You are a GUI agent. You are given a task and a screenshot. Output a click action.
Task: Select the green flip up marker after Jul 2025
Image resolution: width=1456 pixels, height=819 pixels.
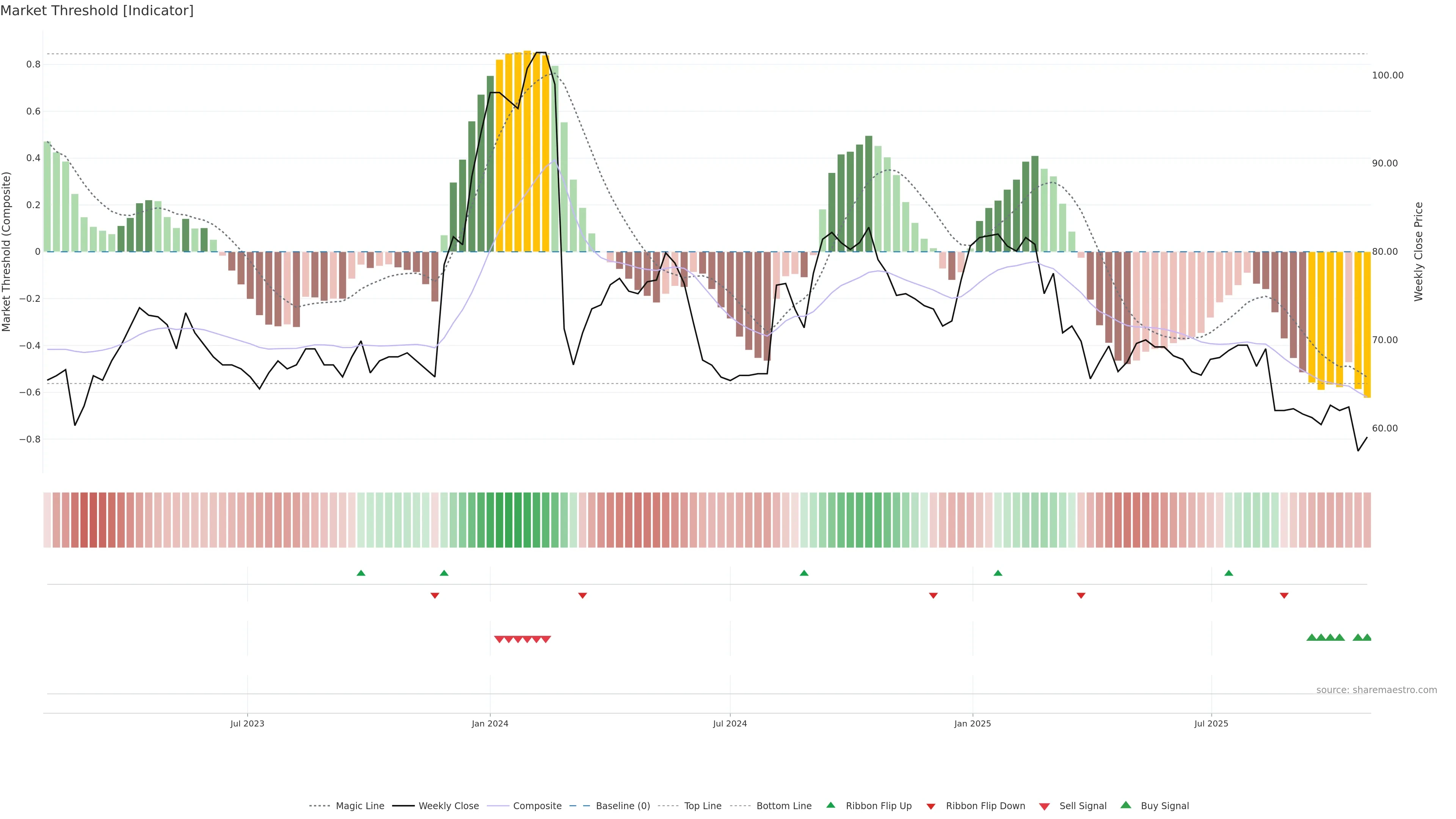click(x=1229, y=573)
